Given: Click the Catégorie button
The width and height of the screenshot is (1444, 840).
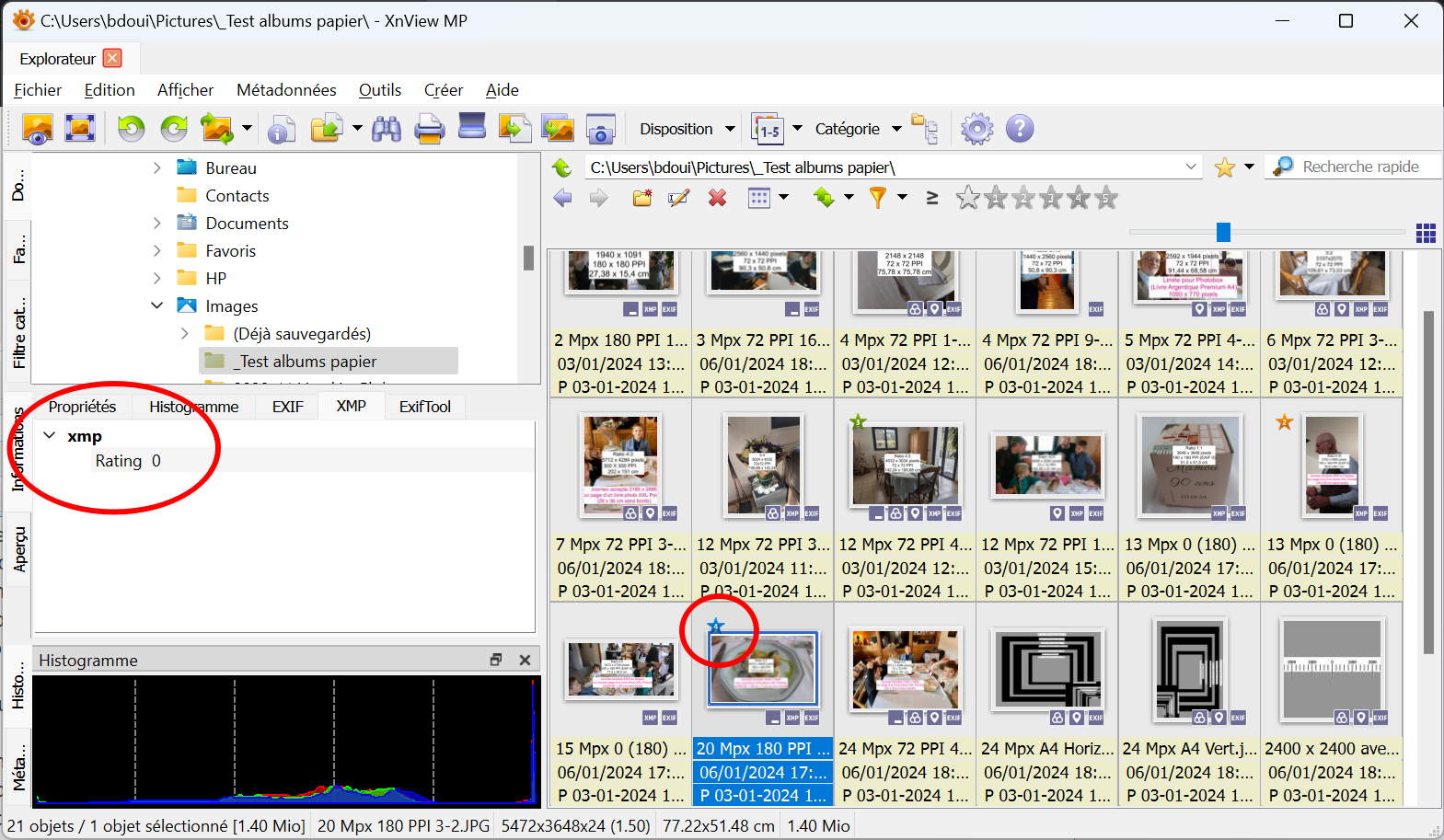Looking at the screenshot, I should (847, 129).
